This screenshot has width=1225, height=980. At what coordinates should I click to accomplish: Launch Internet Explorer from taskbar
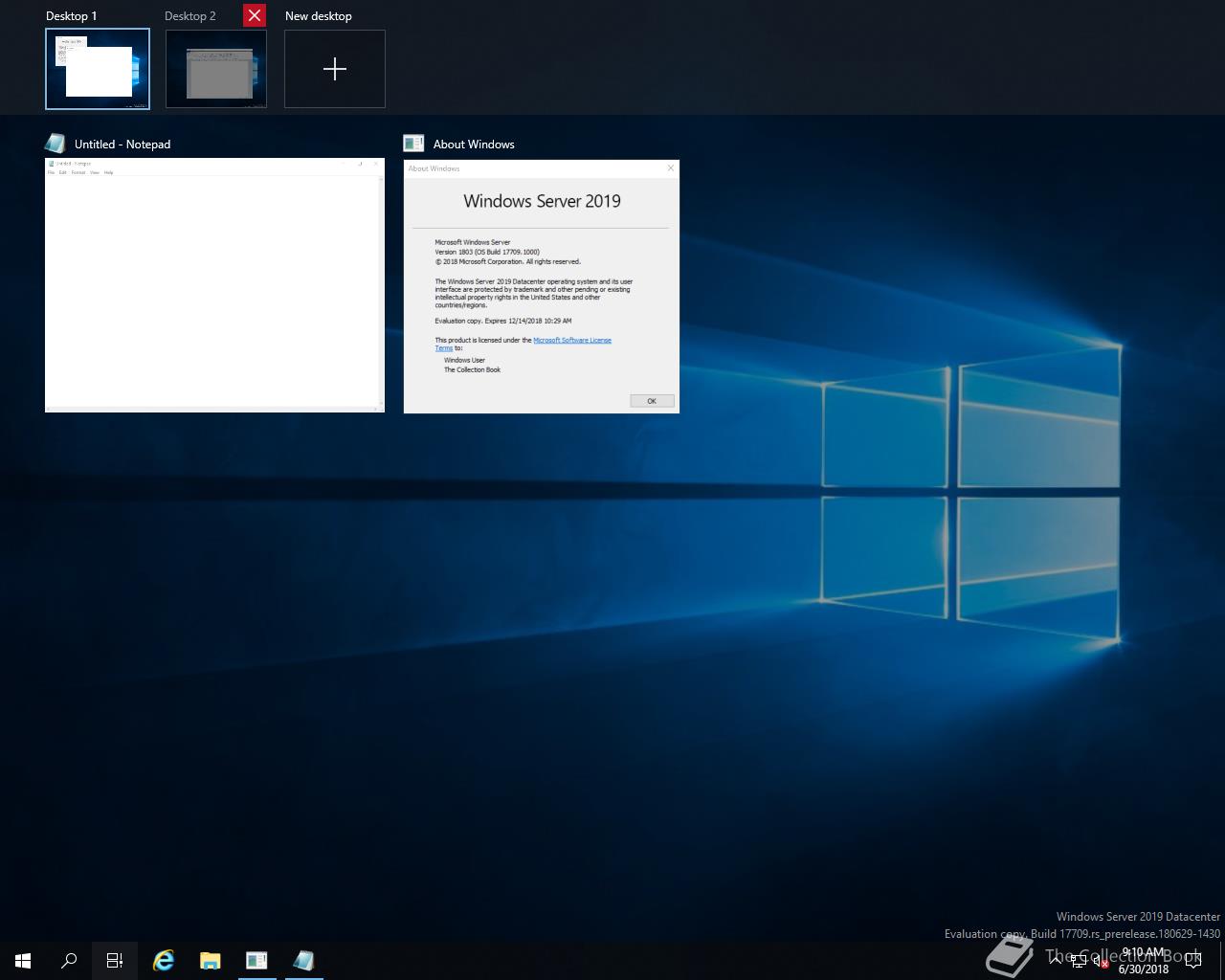point(164,961)
